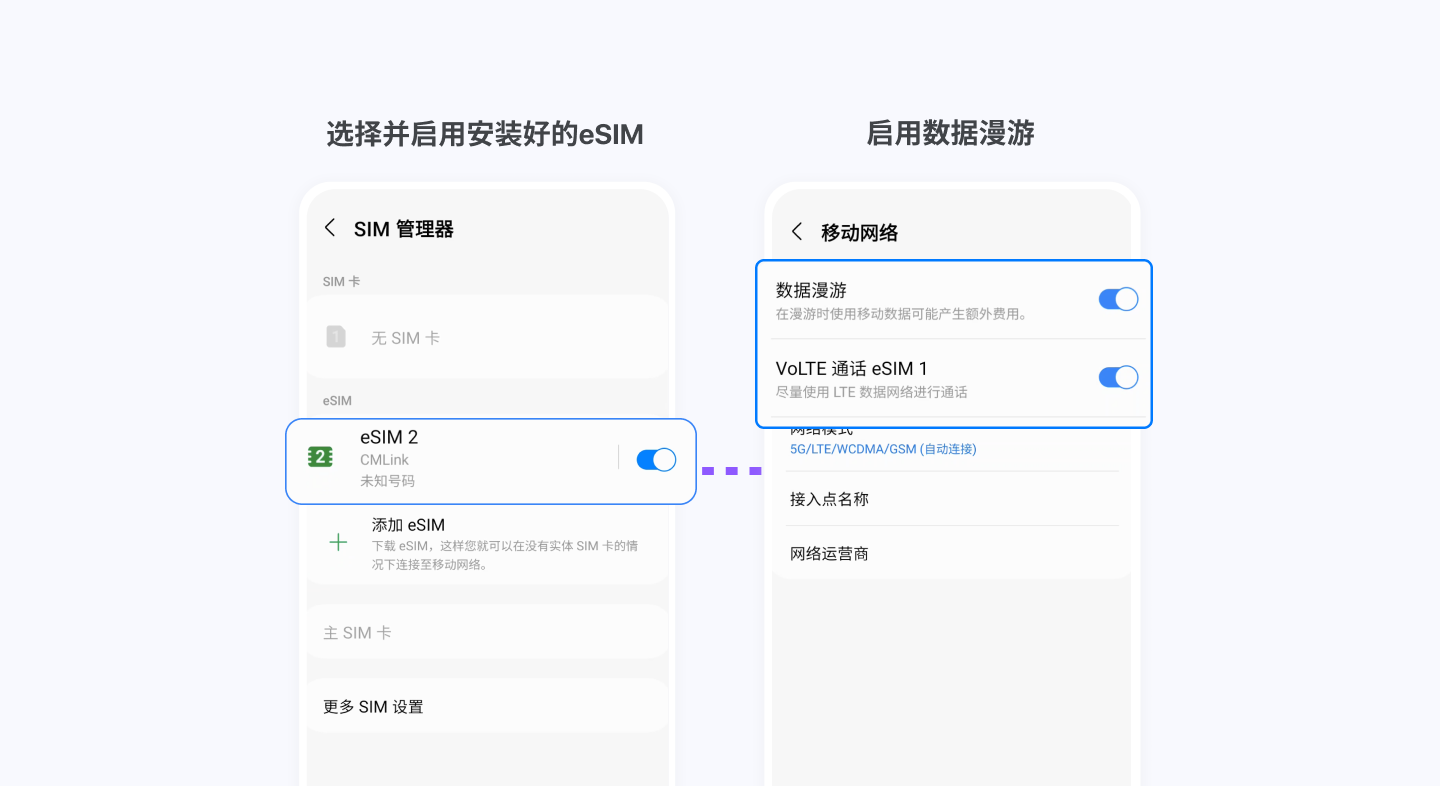This screenshot has height=786, width=1440.
Task: Tap the back arrow on 移动网络 screen
Action: (796, 231)
